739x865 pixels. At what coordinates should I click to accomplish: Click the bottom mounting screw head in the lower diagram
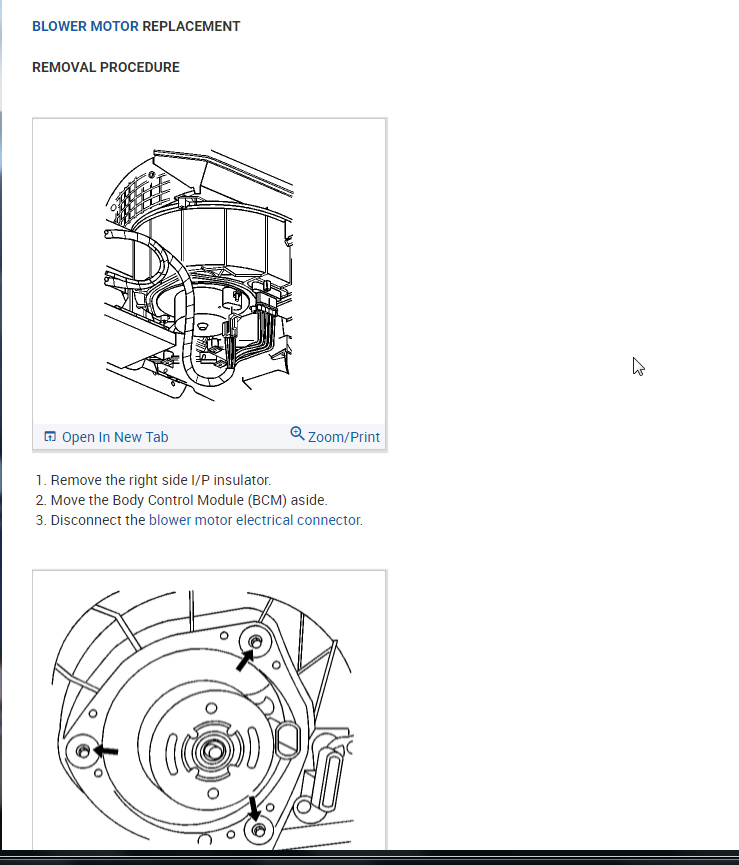(x=259, y=830)
